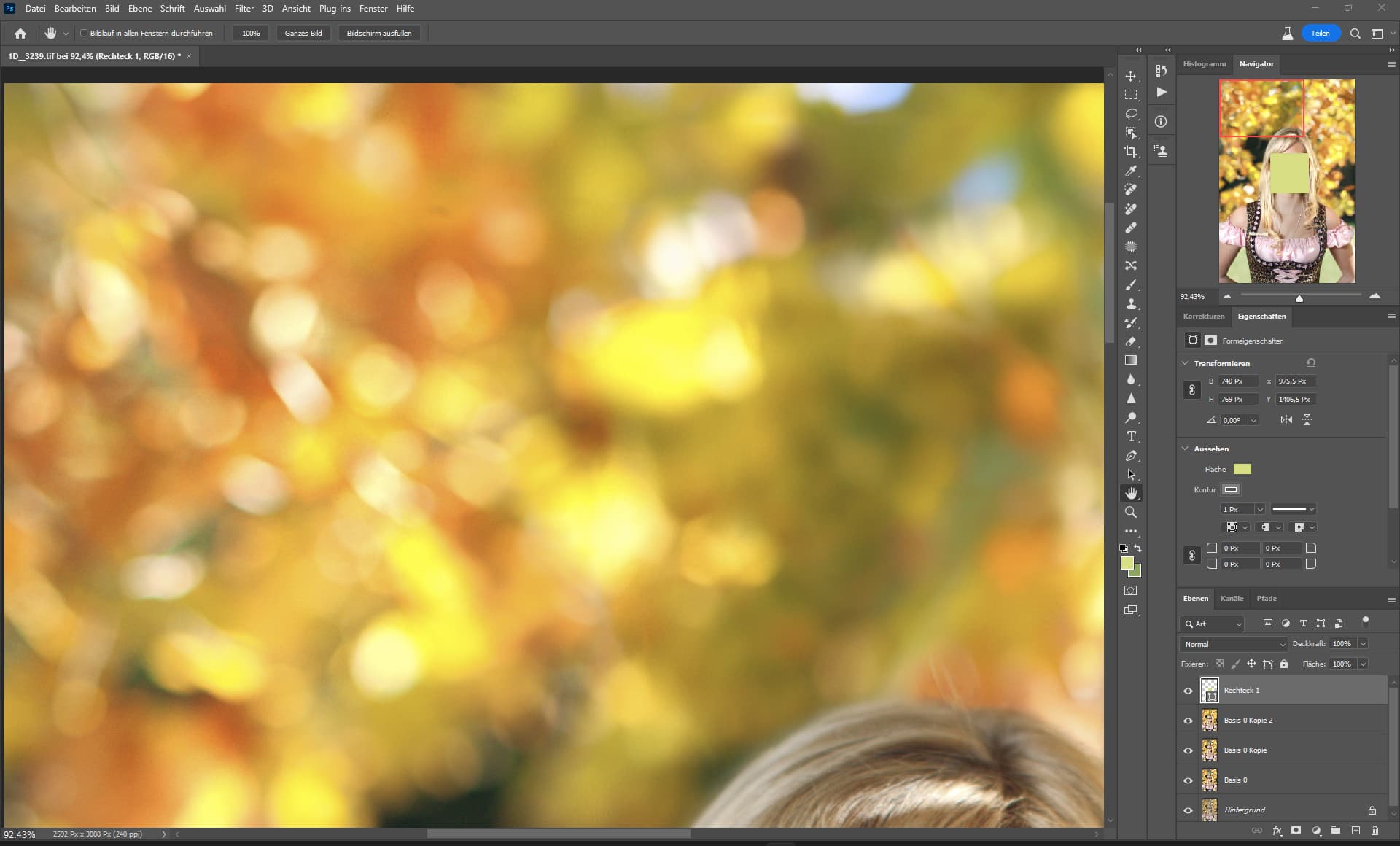Select the Move tool
Image resolution: width=1400 pixels, height=846 pixels.
pyautogui.click(x=1131, y=76)
